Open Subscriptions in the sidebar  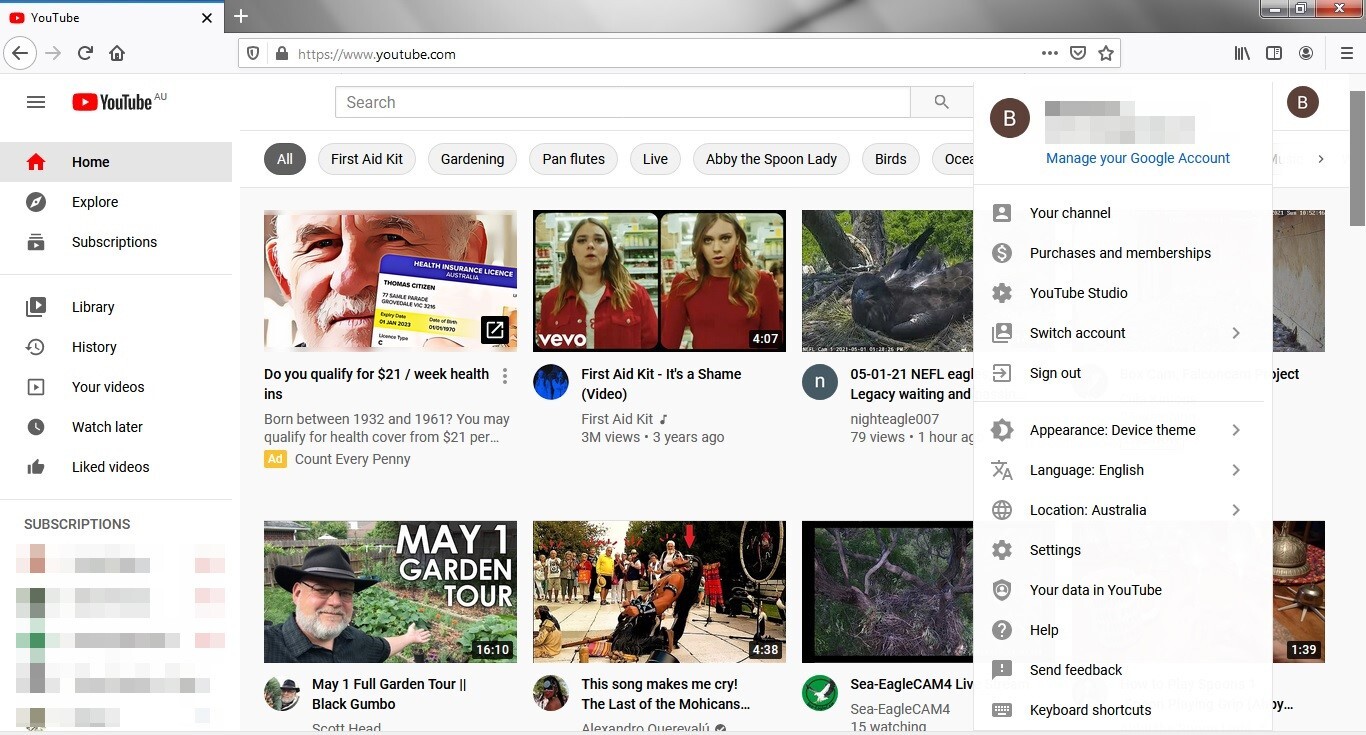click(114, 242)
